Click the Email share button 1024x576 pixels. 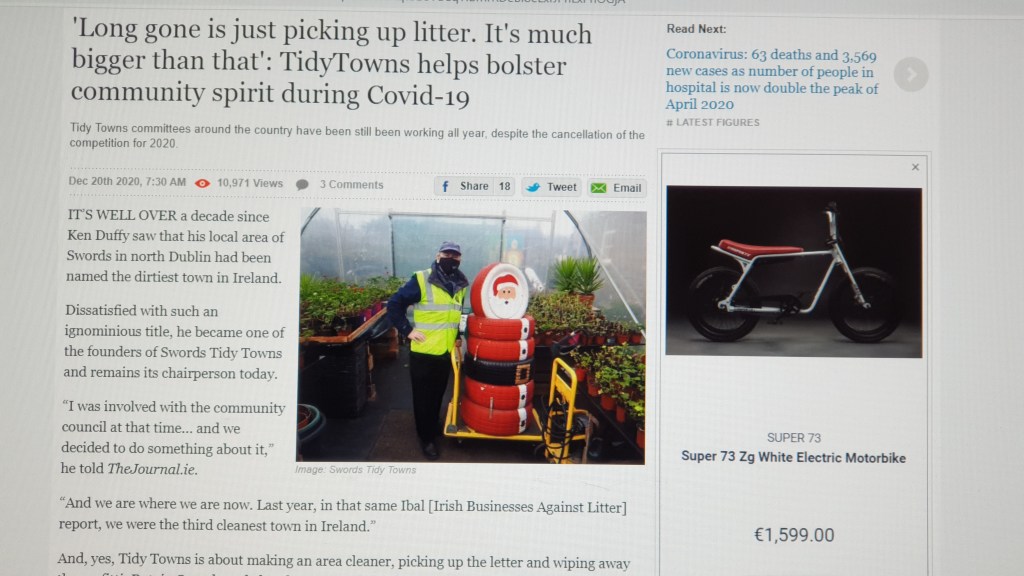616,188
